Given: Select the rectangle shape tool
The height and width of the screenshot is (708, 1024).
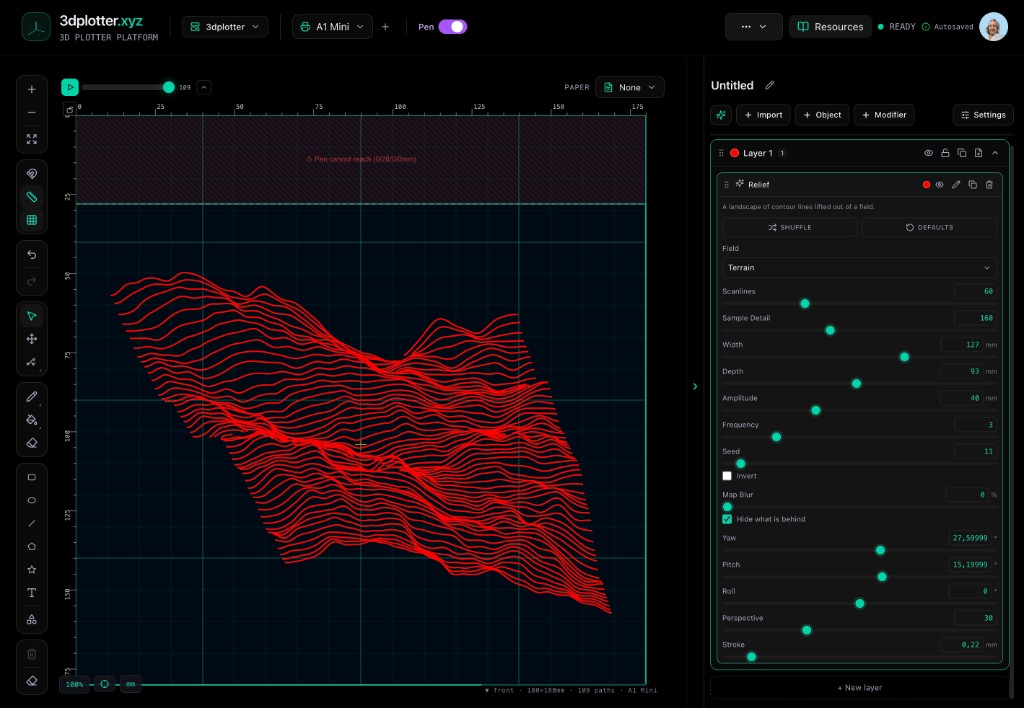Looking at the screenshot, I should point(31,477).
